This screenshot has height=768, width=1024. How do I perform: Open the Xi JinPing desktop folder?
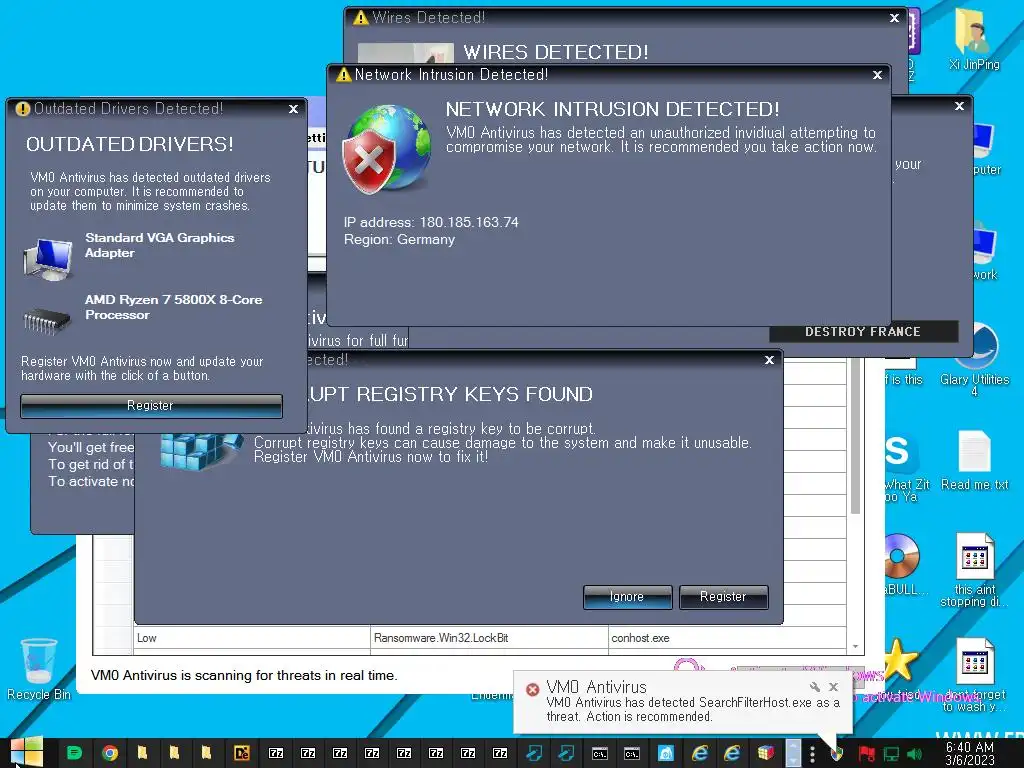974,40
